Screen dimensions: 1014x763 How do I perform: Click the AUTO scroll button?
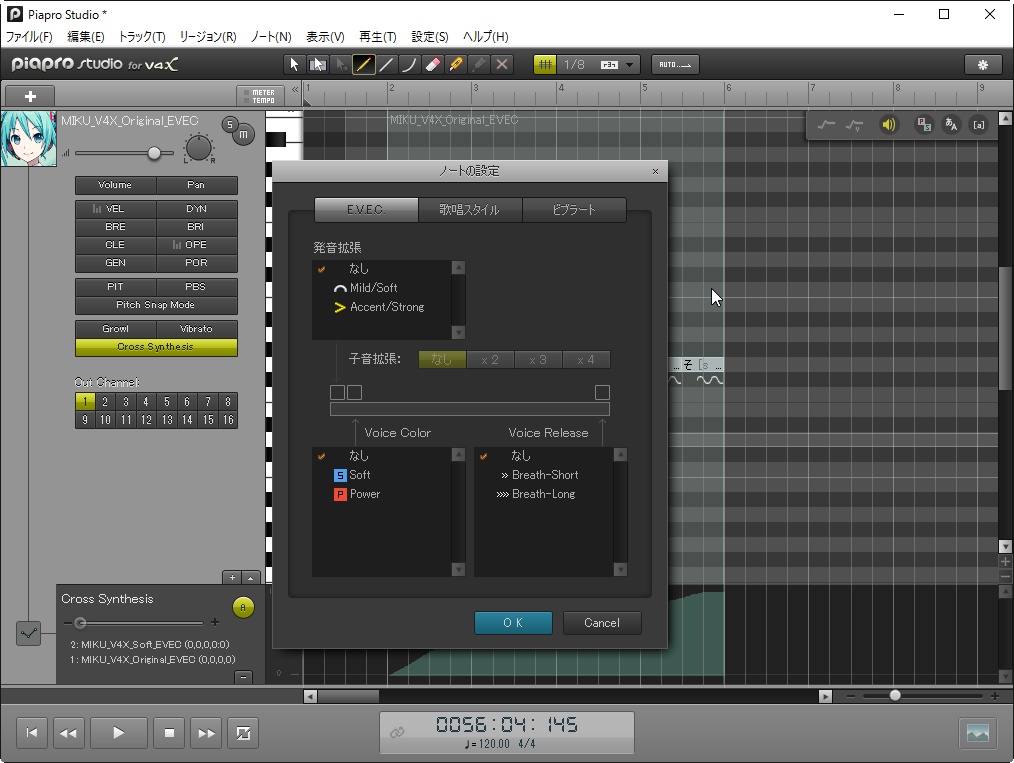point(675,65)
